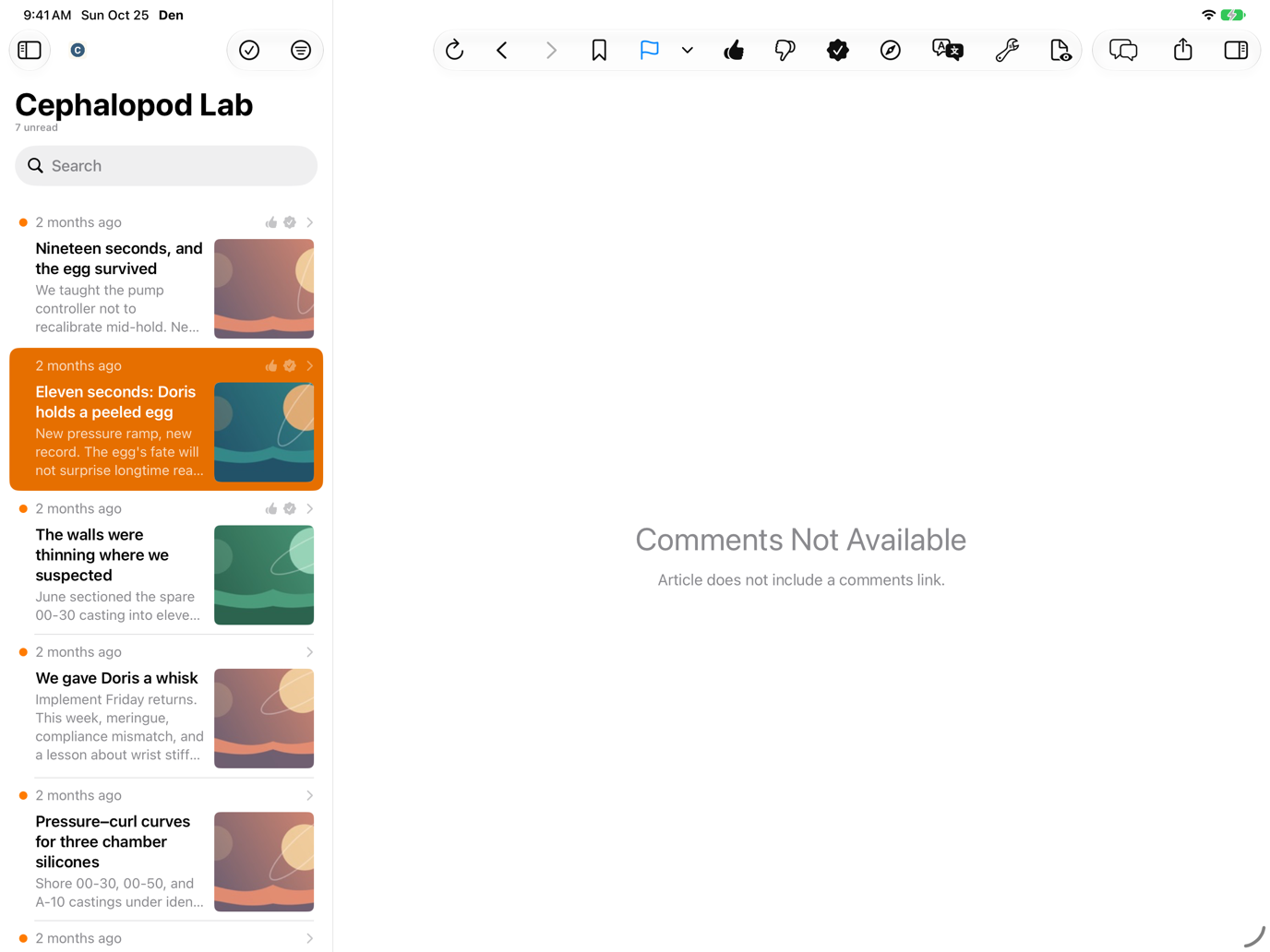Share the current article
Image resolution: width=1270 pixels, height=952 pixels.
[1183, 50]
